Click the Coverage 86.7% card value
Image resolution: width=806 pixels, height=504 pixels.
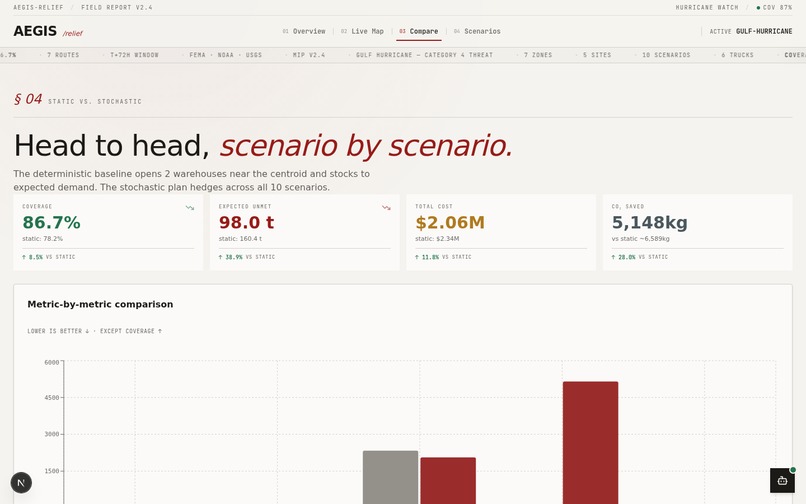pos(51,223)
